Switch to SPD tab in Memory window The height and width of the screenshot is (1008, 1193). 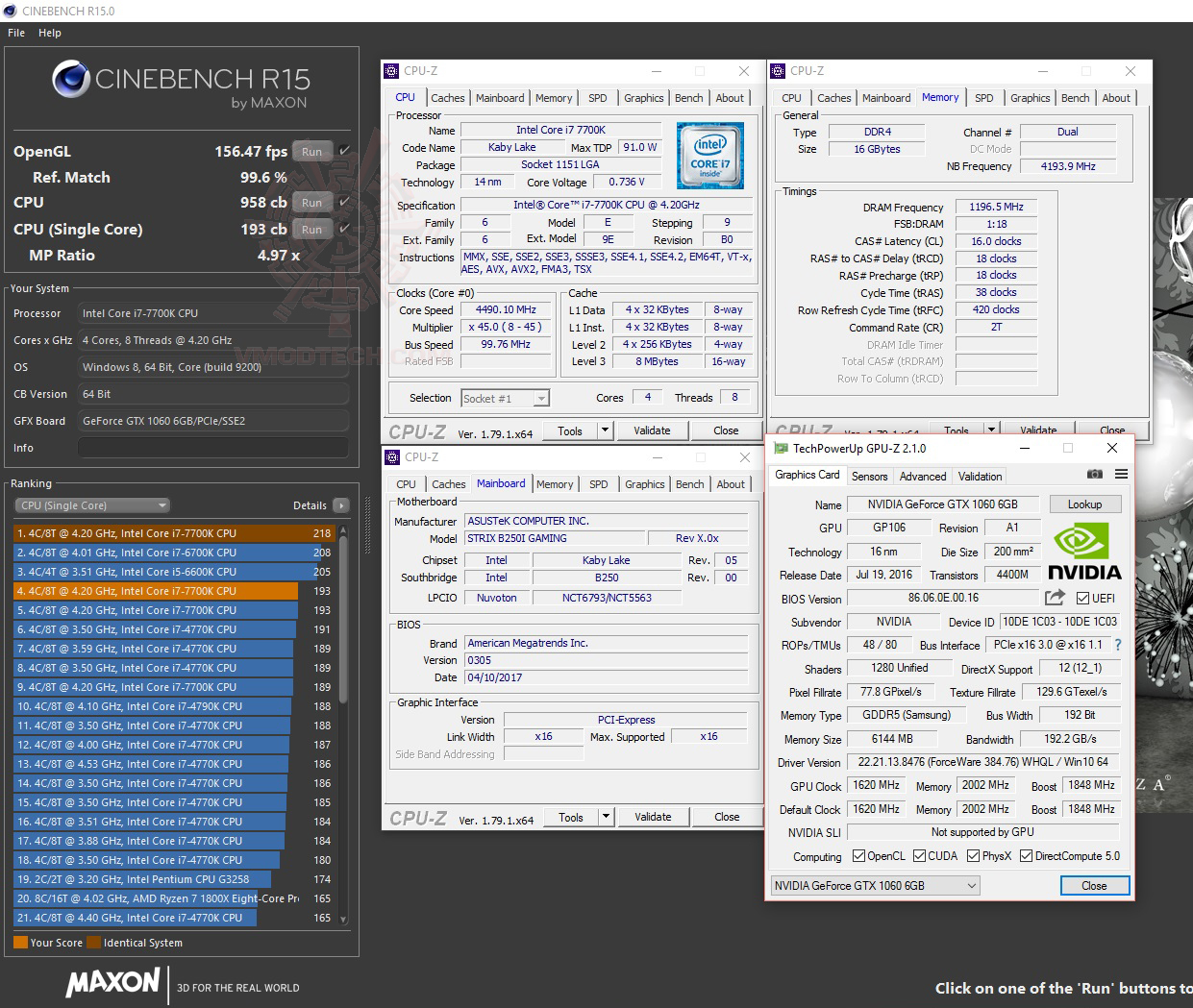[x=983, y=98]
